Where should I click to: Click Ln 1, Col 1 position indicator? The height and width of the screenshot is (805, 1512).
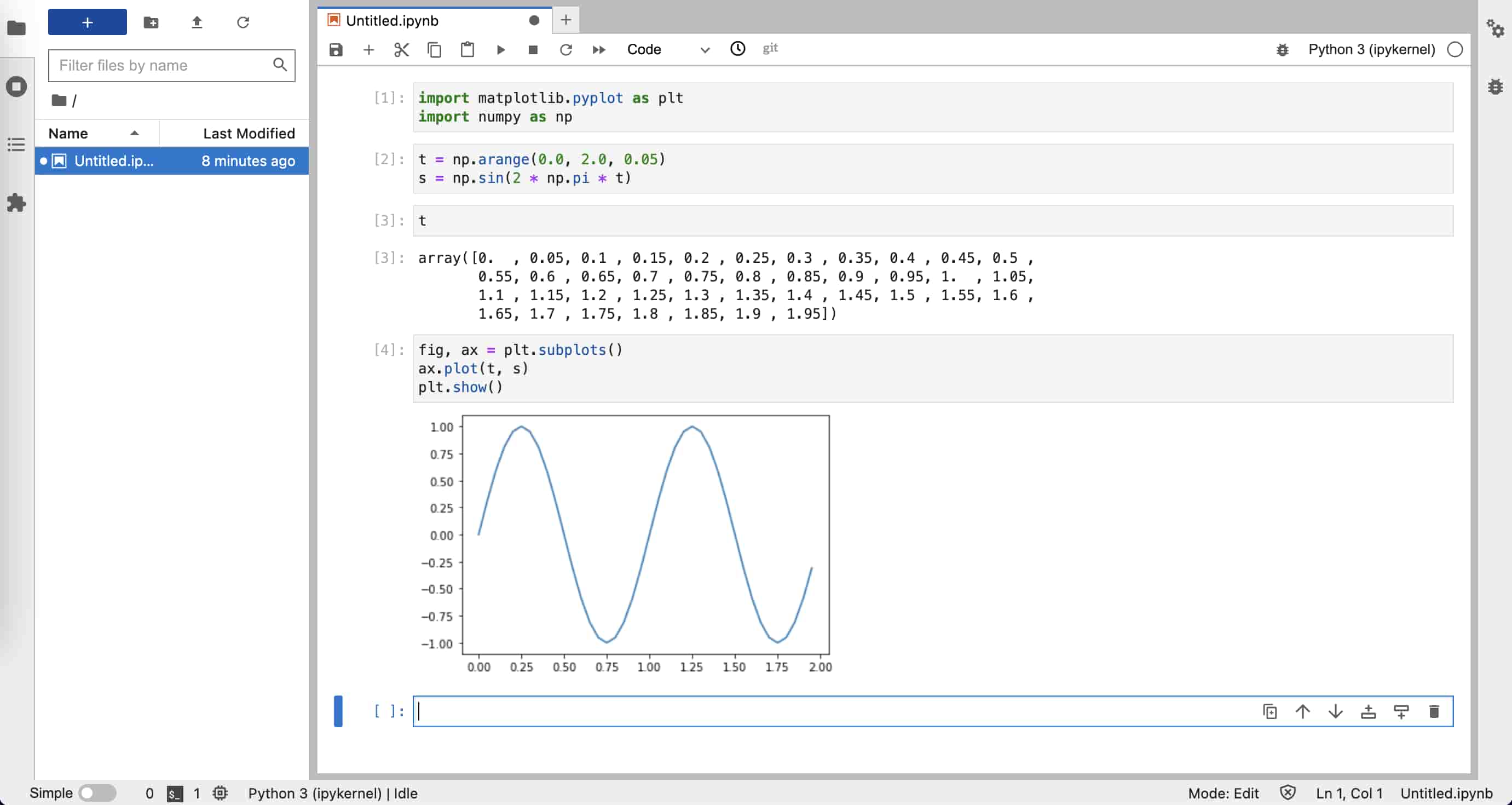[x=1349, y=794]
